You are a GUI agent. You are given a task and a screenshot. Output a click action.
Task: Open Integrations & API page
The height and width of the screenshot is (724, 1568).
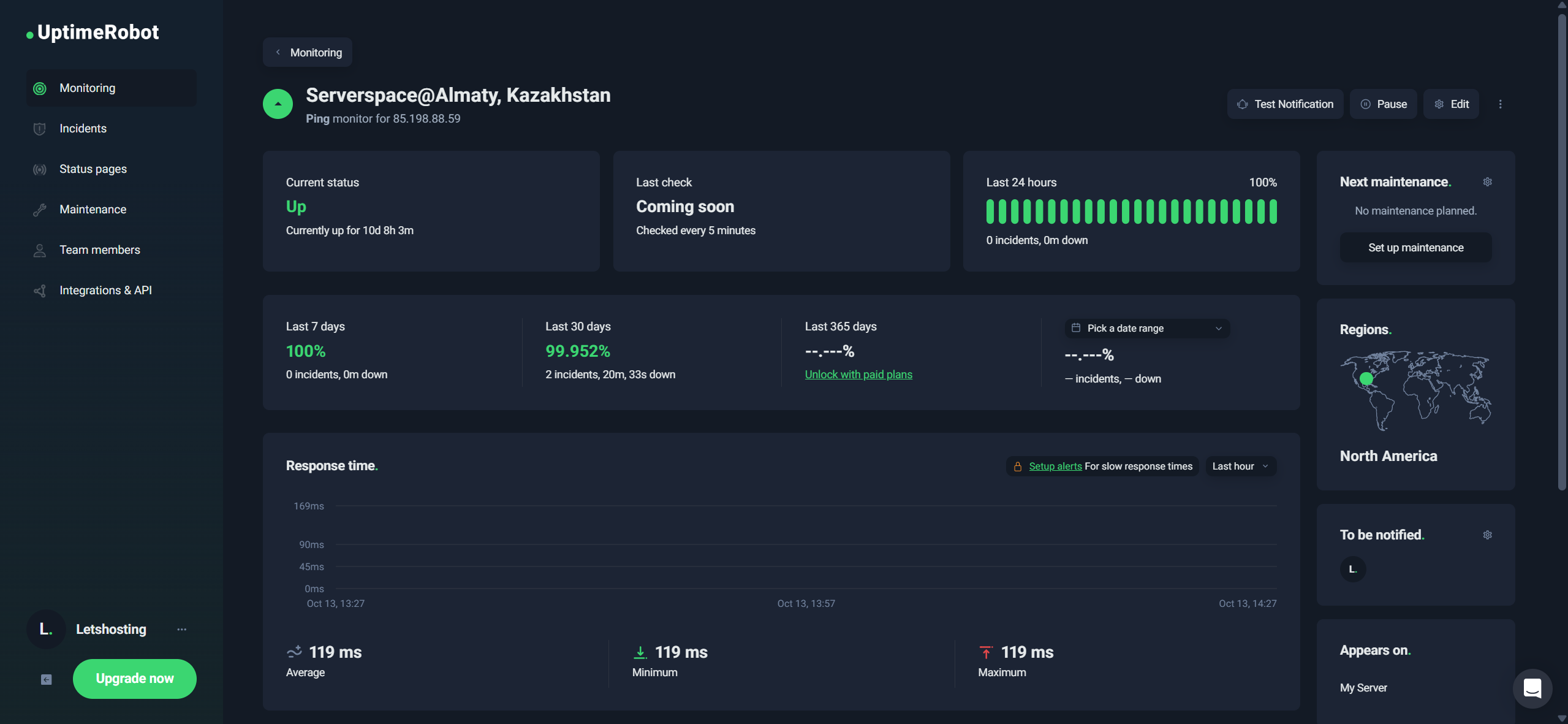coord(112,290)
